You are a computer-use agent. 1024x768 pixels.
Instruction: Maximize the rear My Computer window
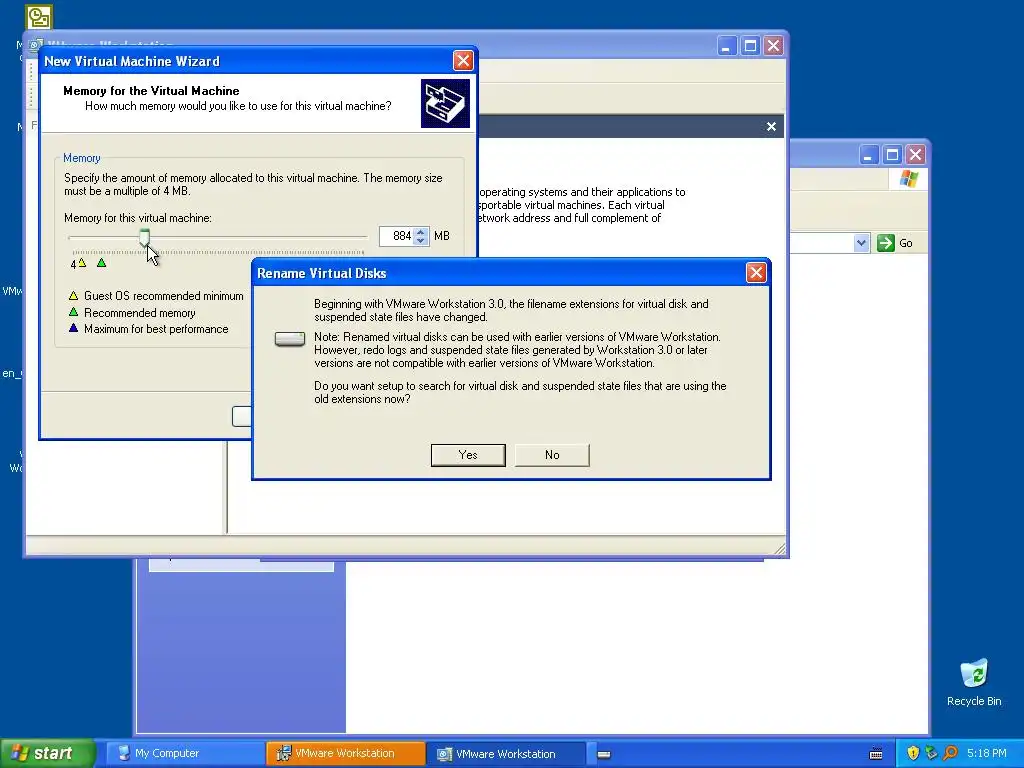tap(892, 155)
